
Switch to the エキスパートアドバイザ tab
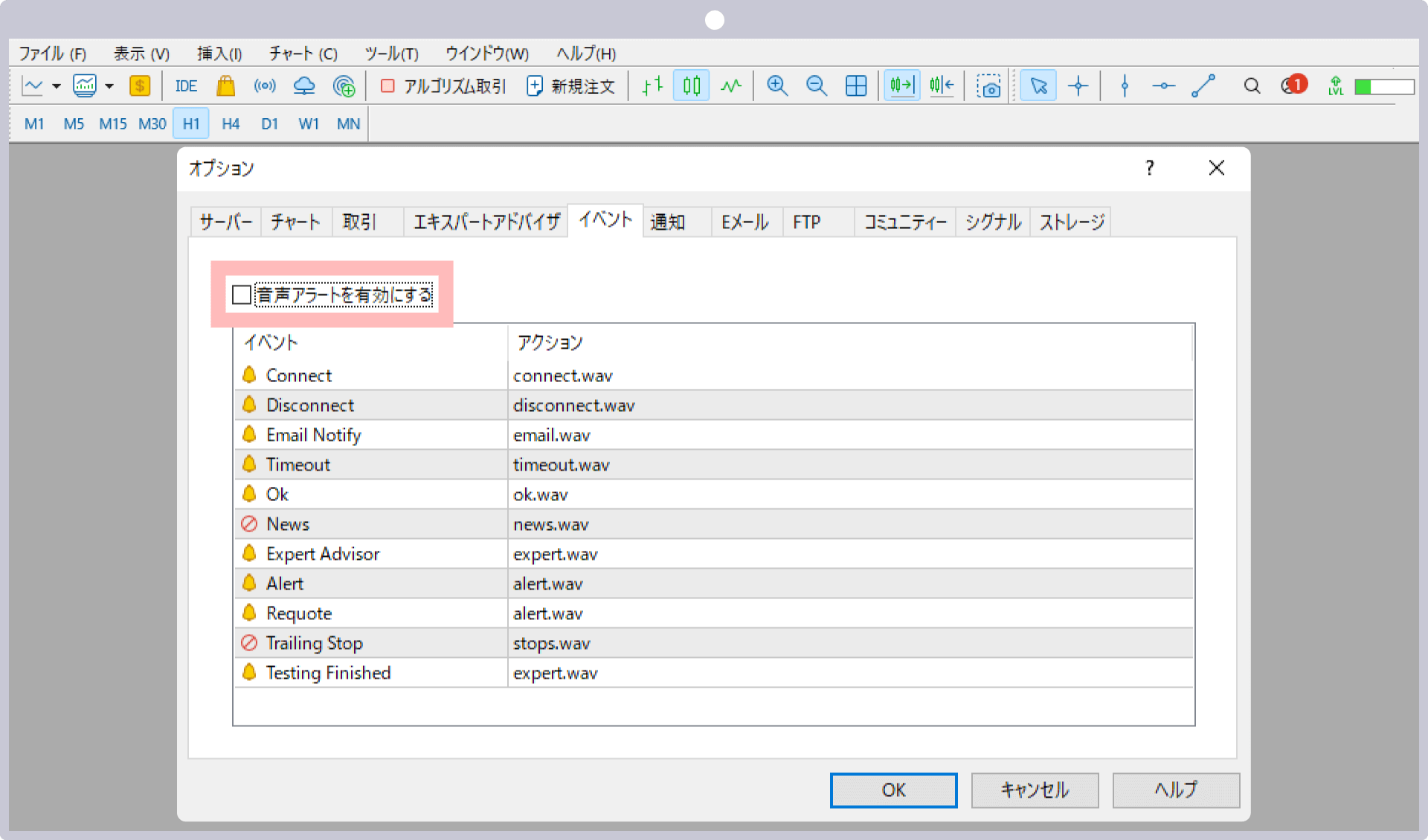tap(486, 222)
